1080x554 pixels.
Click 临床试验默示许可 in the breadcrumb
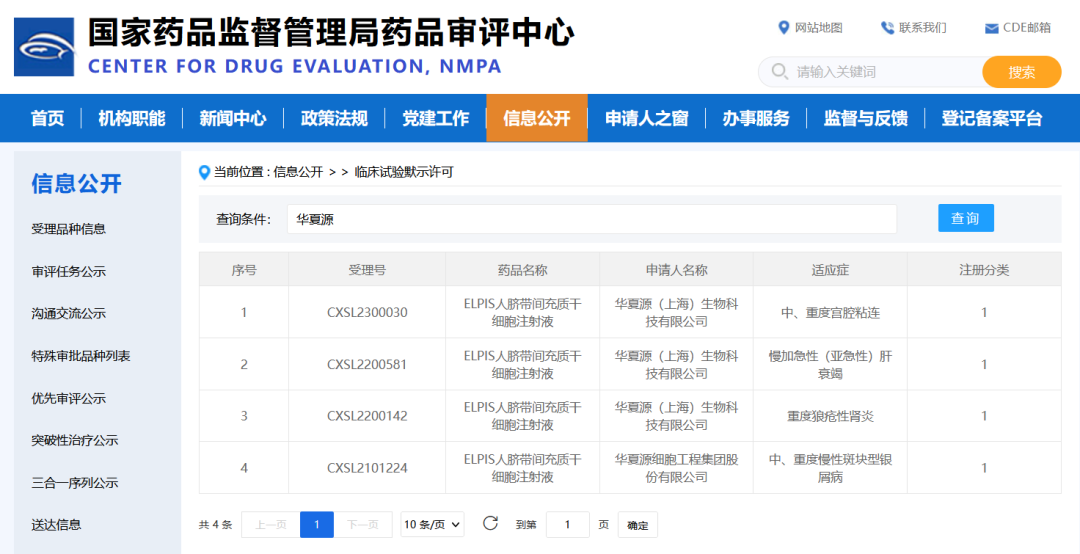pyautogui.click(x=404, y=172)
